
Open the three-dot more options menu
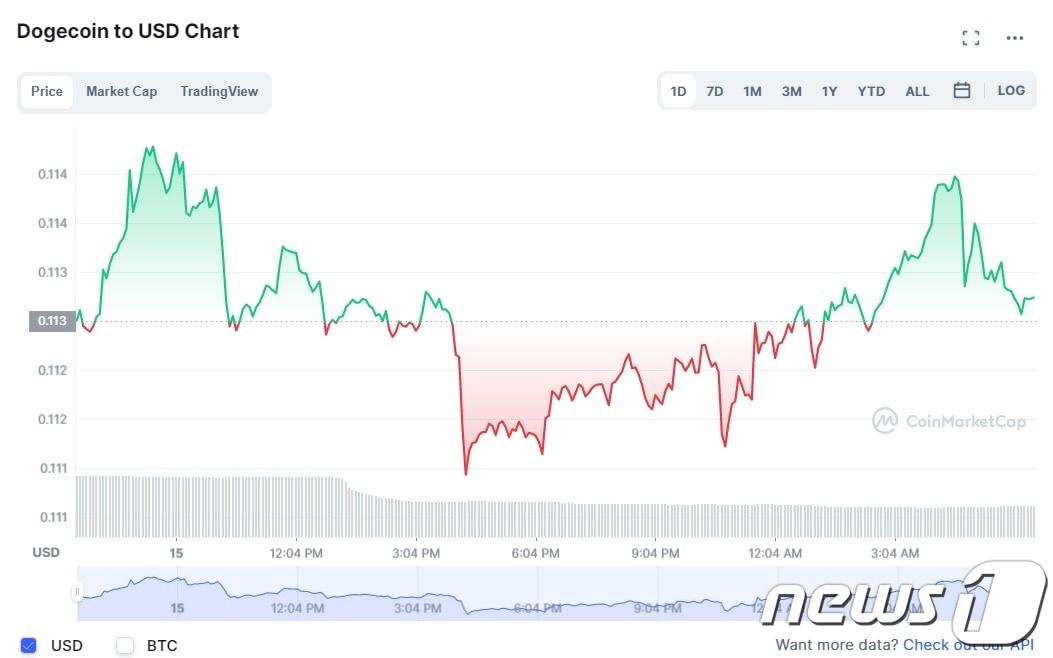coord(1015,38)
